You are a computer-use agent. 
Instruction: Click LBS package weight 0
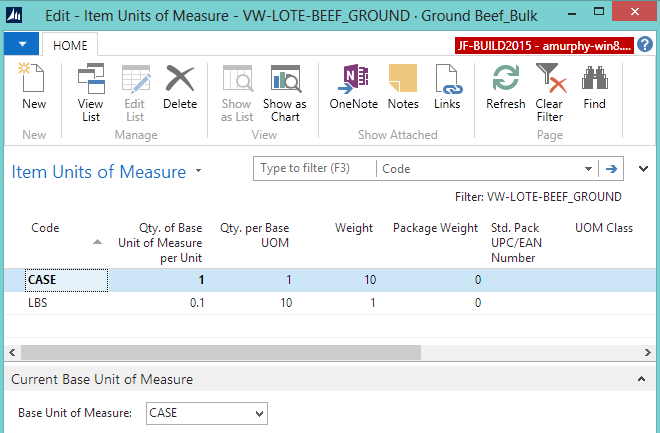coord(478,303)
